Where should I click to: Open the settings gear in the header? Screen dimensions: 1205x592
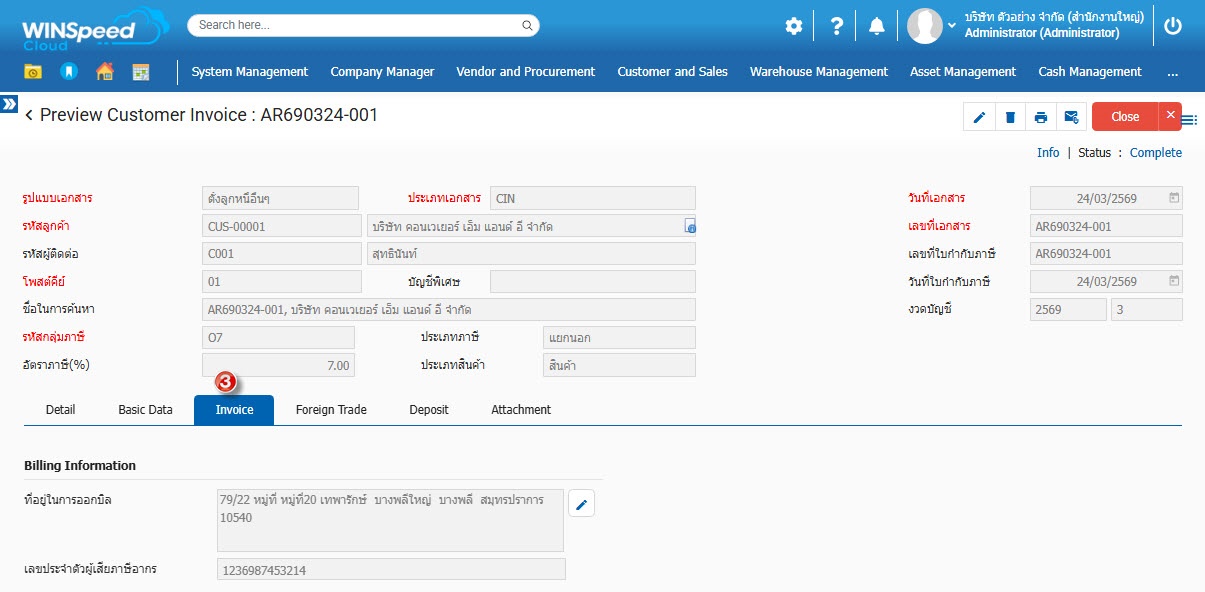tap(794, 26)
